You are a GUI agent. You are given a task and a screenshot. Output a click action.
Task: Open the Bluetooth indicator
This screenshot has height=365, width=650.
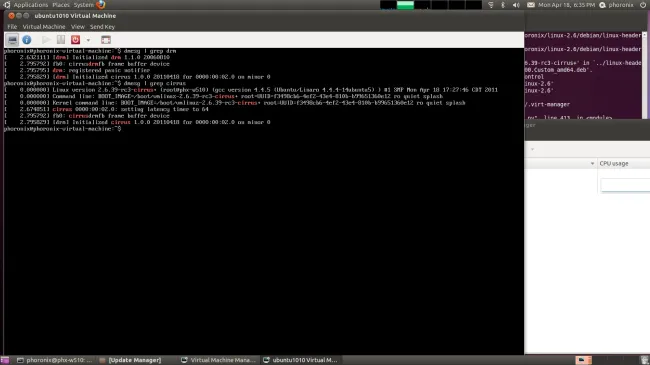(503, 5)
